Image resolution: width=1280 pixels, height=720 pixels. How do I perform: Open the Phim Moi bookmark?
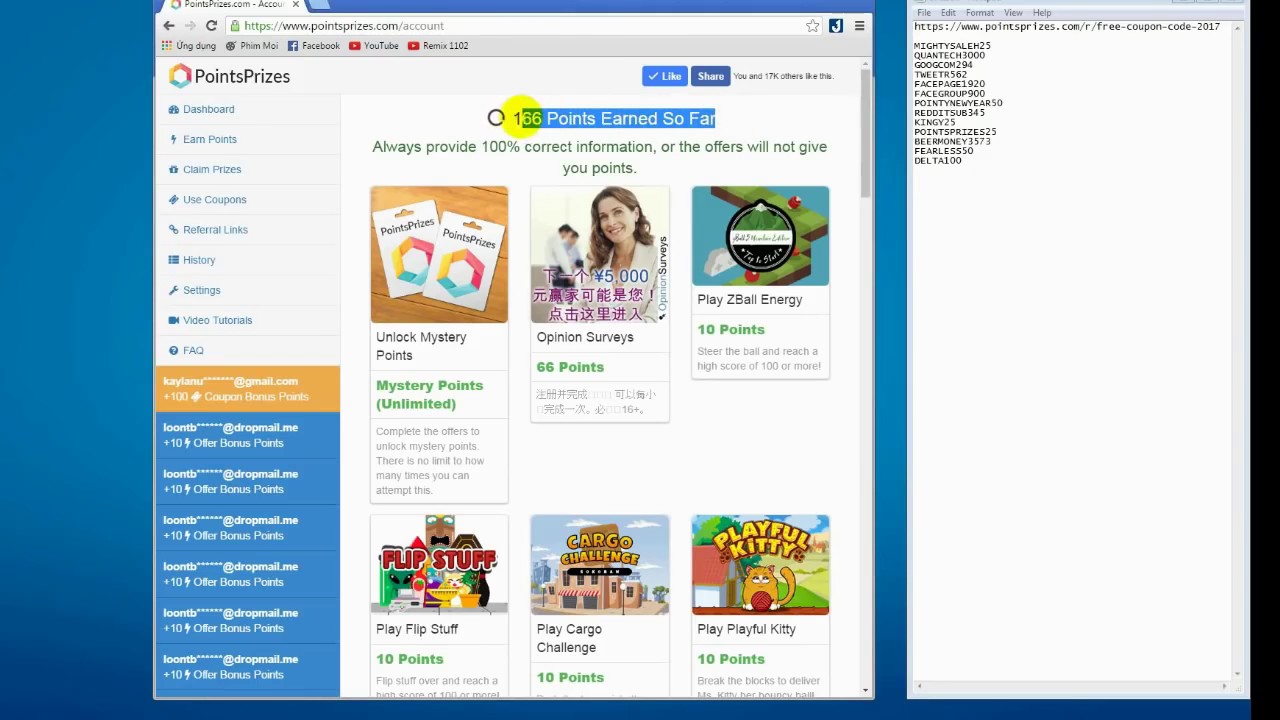coord(252,46)
